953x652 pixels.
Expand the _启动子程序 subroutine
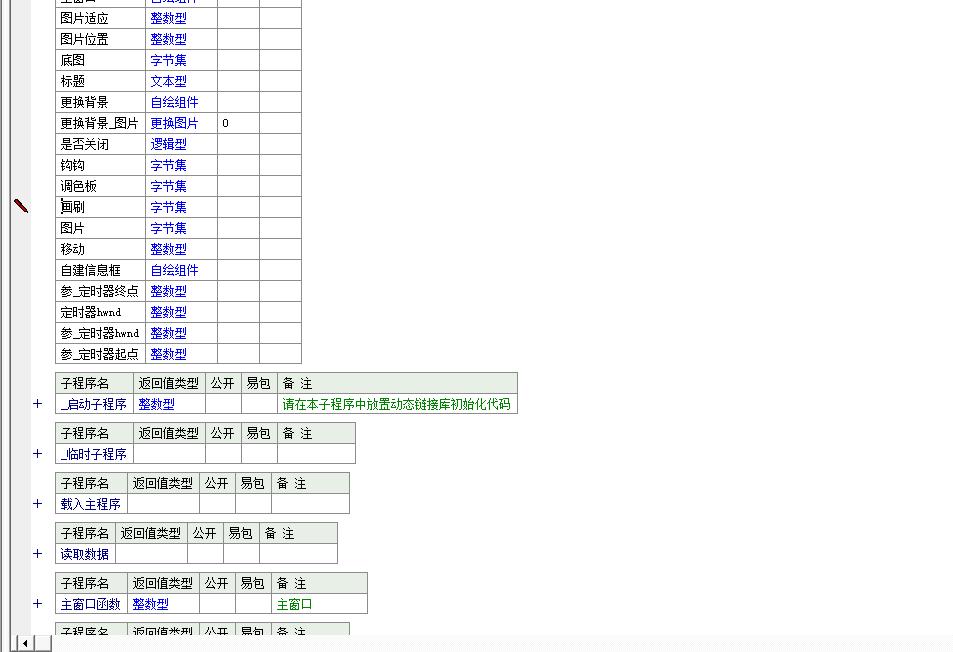click(38, 404)
